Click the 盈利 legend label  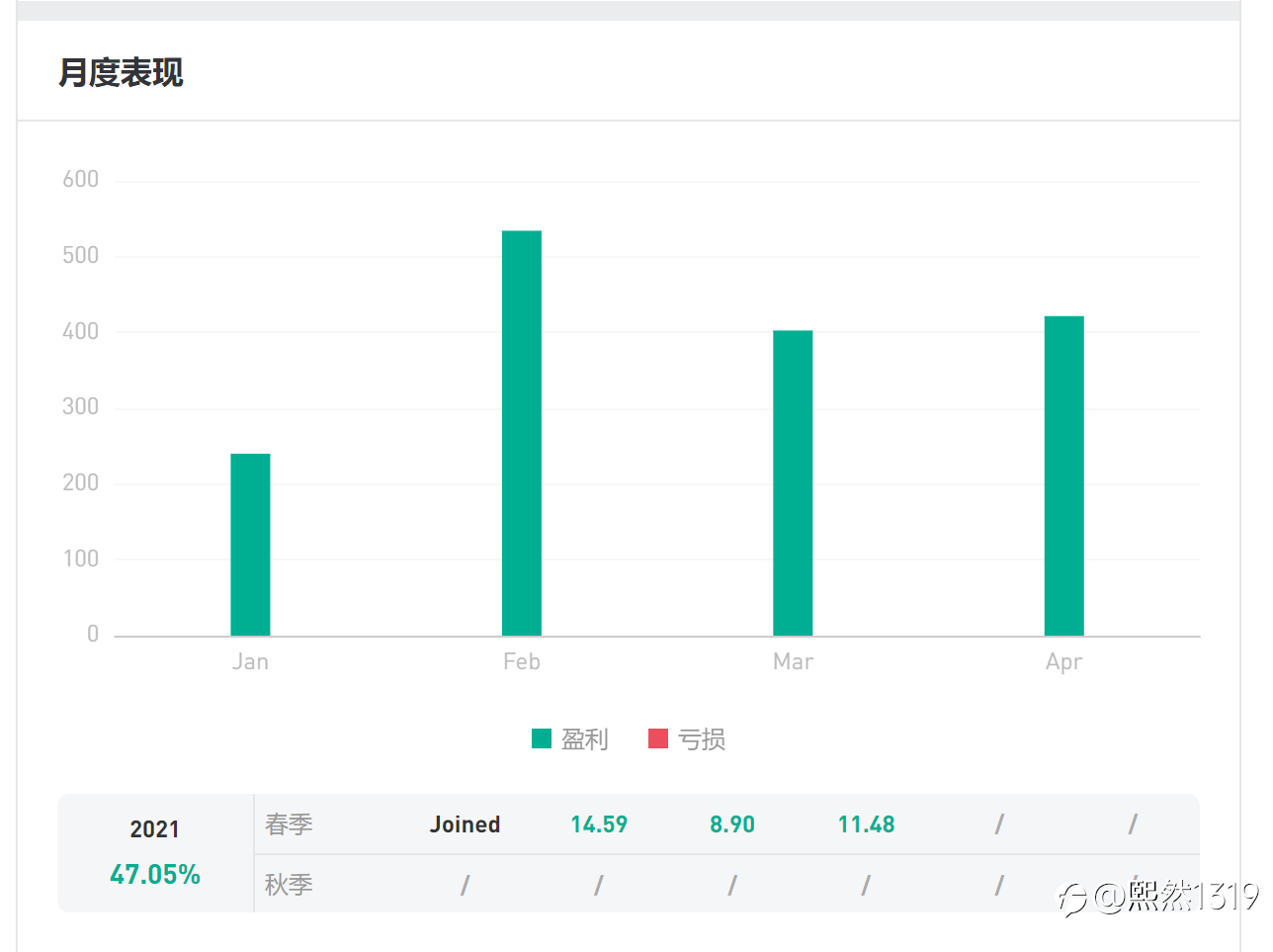[x=584, y=738]
